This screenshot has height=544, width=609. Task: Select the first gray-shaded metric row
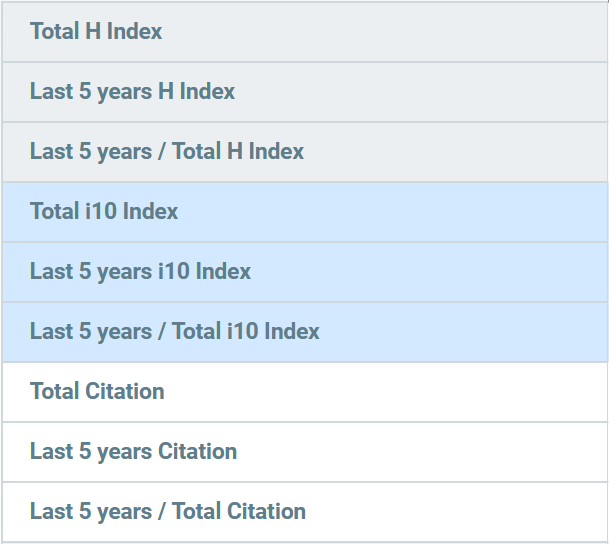304,32
